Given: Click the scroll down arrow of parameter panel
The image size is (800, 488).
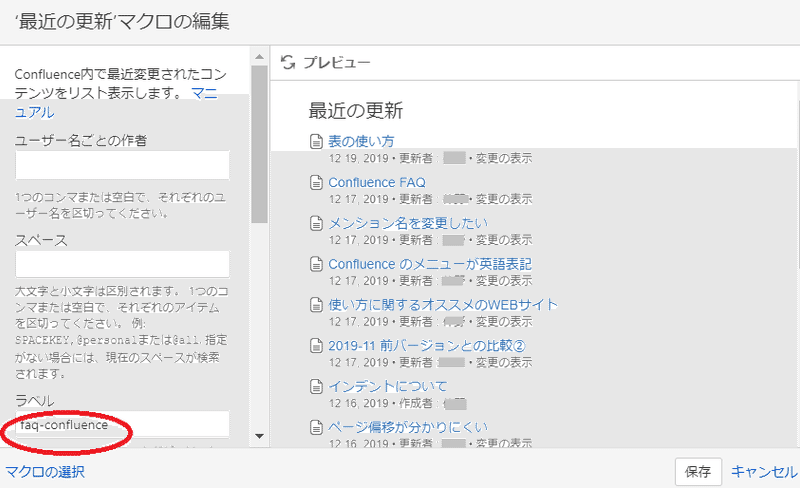Looking at the screenshot, I should 259,435.
